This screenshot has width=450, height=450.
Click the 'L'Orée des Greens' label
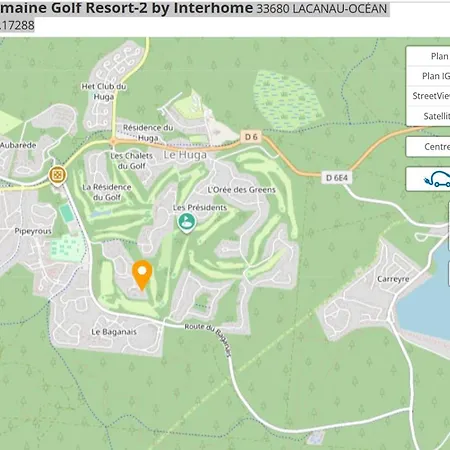241,190
